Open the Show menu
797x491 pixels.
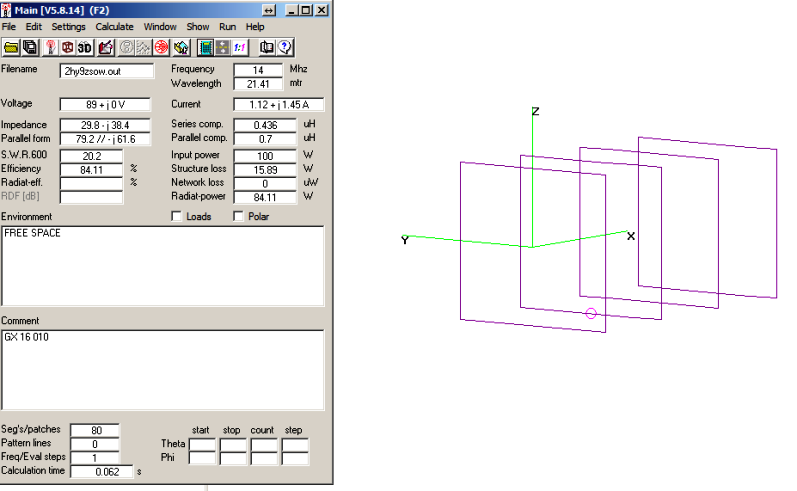coord(198,27)
